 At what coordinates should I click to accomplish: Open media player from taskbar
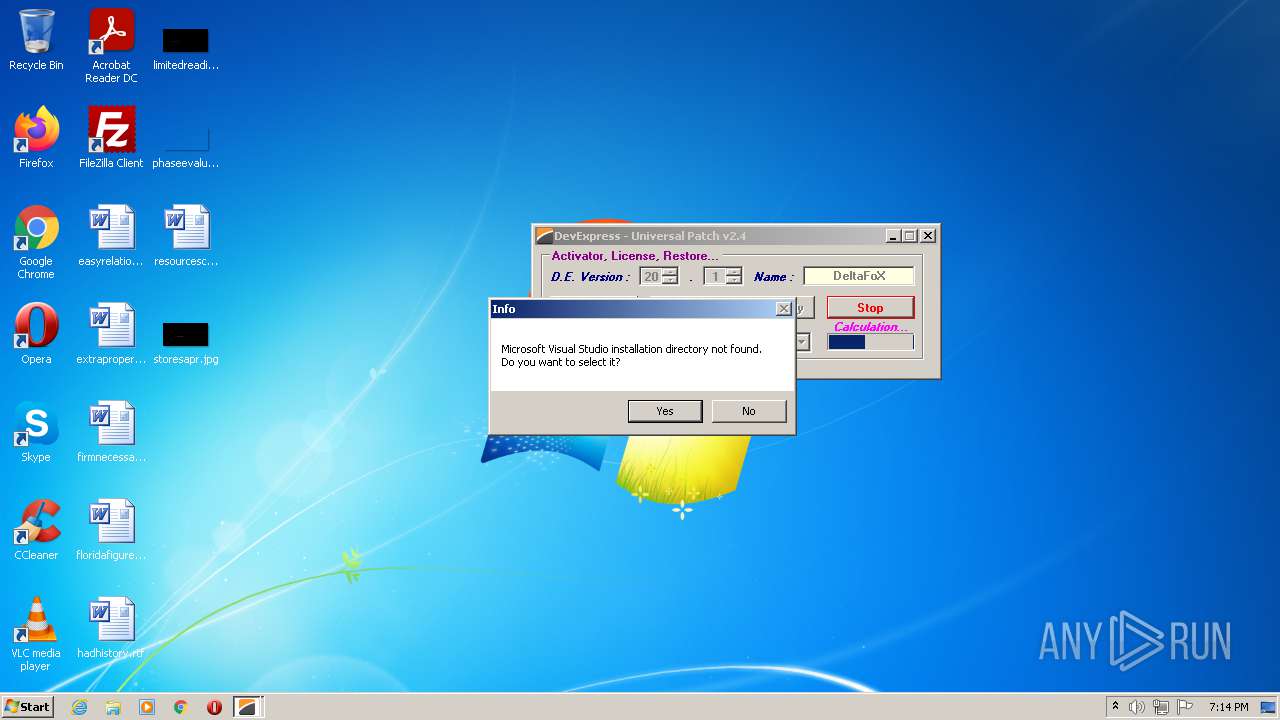coord(147,707)
